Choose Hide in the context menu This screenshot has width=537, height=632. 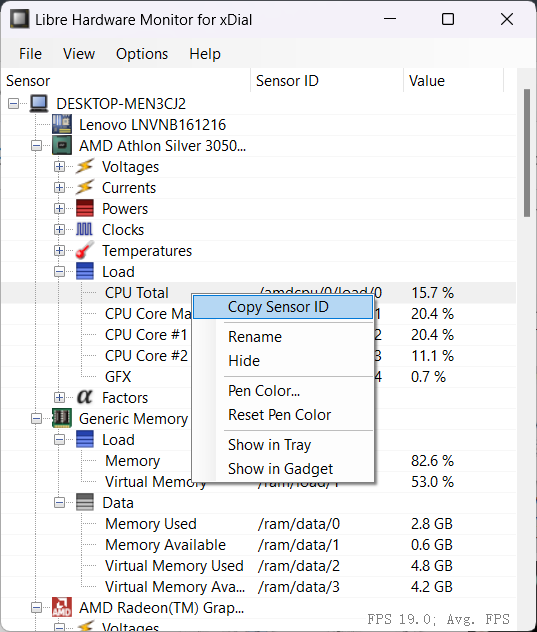(x=283, y=361)
